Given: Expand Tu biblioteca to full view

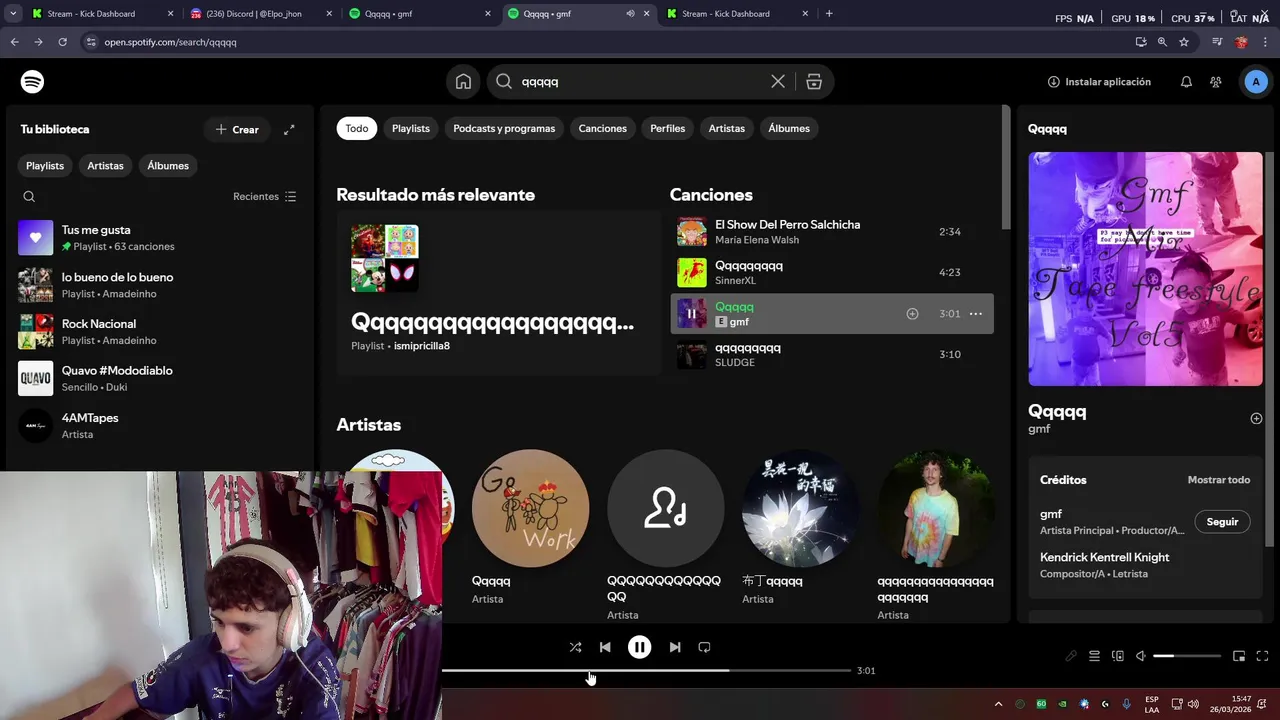Looking at the screenshot, I should (289, 129).
